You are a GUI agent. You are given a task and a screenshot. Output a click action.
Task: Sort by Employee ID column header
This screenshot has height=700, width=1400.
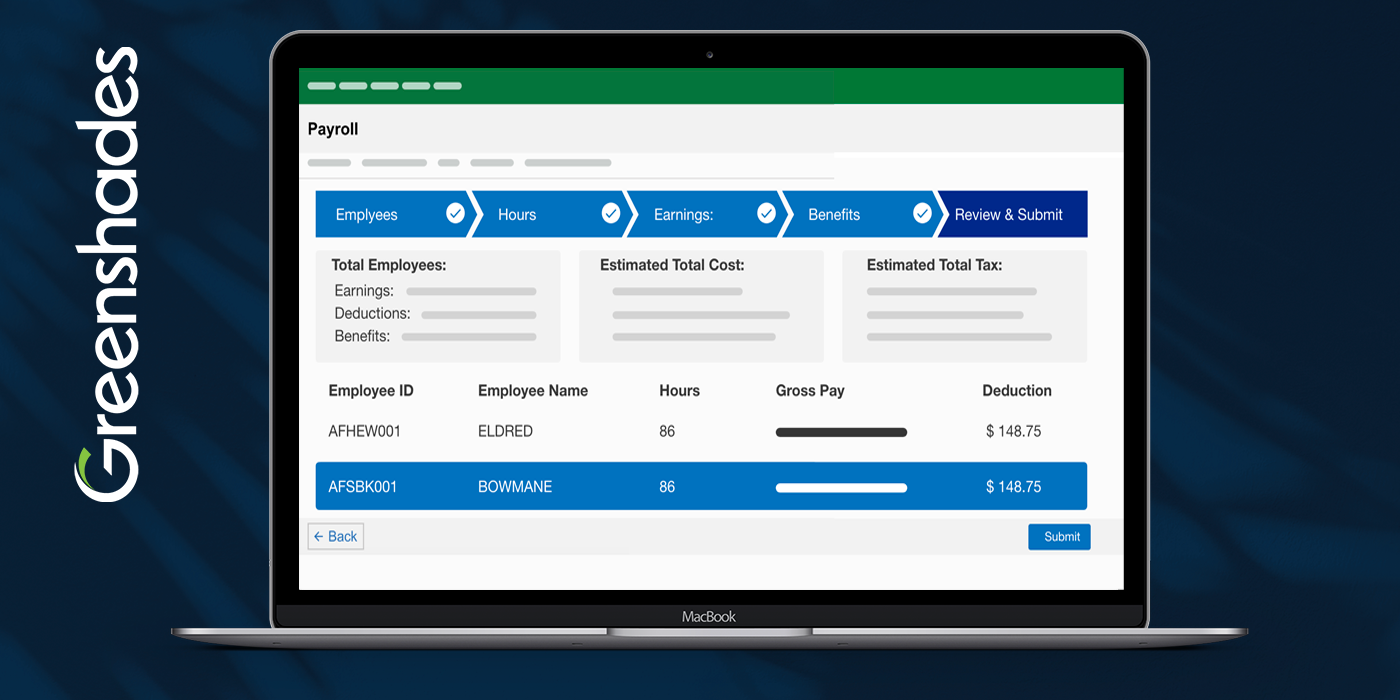coord(370,391)
